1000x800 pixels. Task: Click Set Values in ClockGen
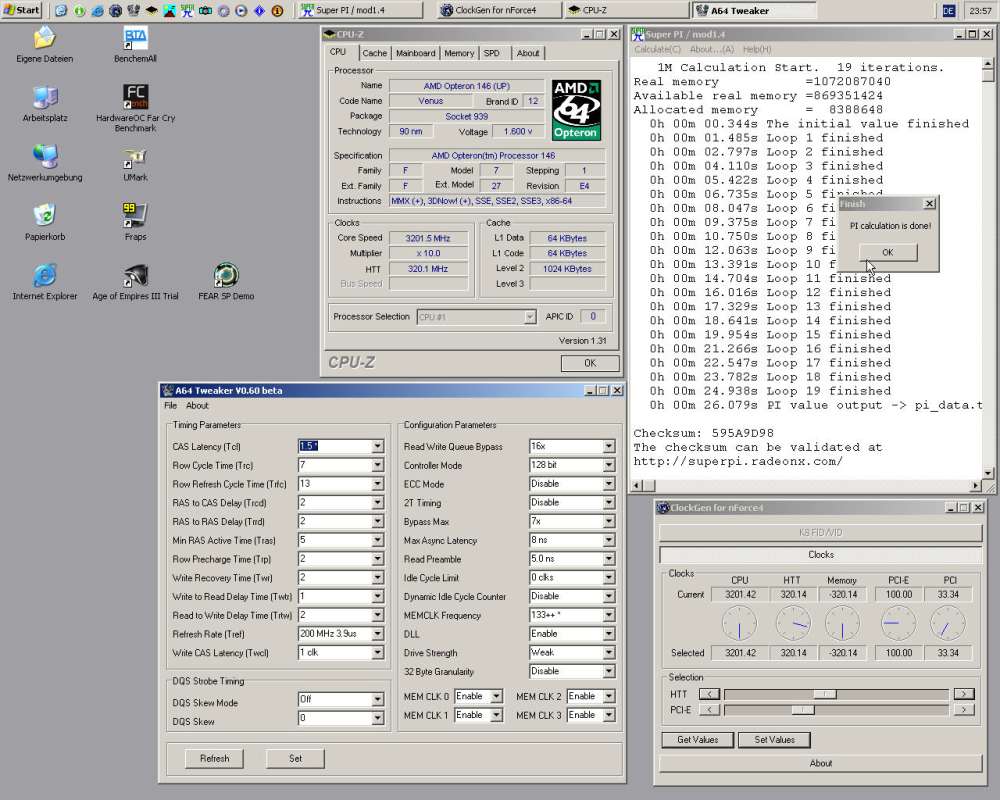pos(774,739)
